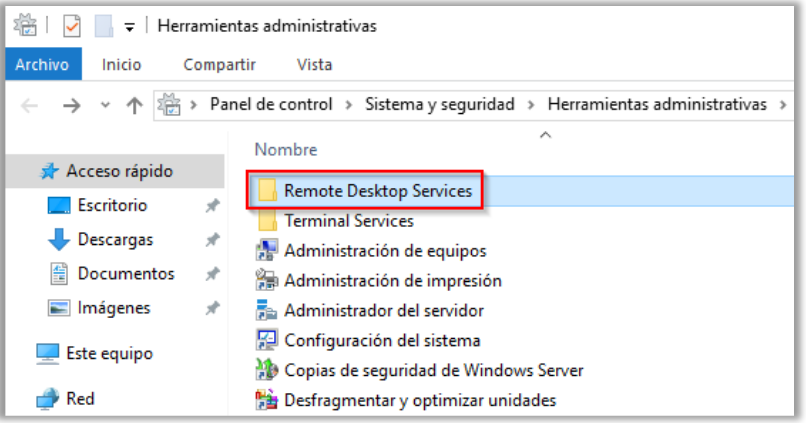Click the properties icon in title bar
Screen dimensions: 806x423
72,26
